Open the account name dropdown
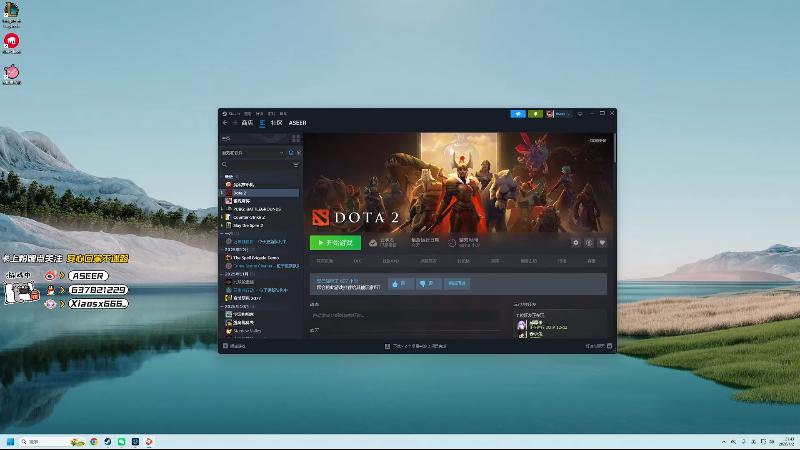800x450 pixels. click(x=563, y=114)
